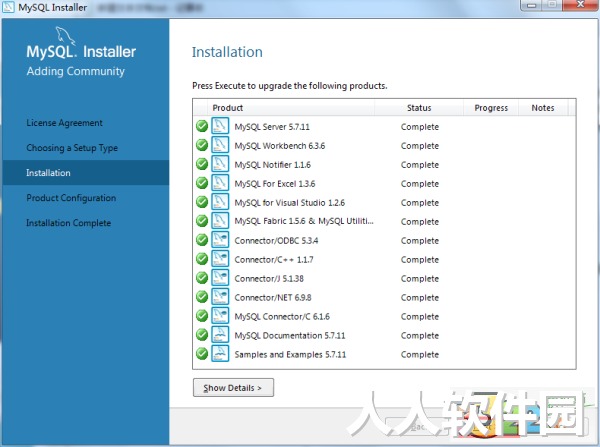Select the MySQL Documentation 5.7.11 row name
Image resolution: width=600 pixels, height=447 pixels.
[290, 336]
